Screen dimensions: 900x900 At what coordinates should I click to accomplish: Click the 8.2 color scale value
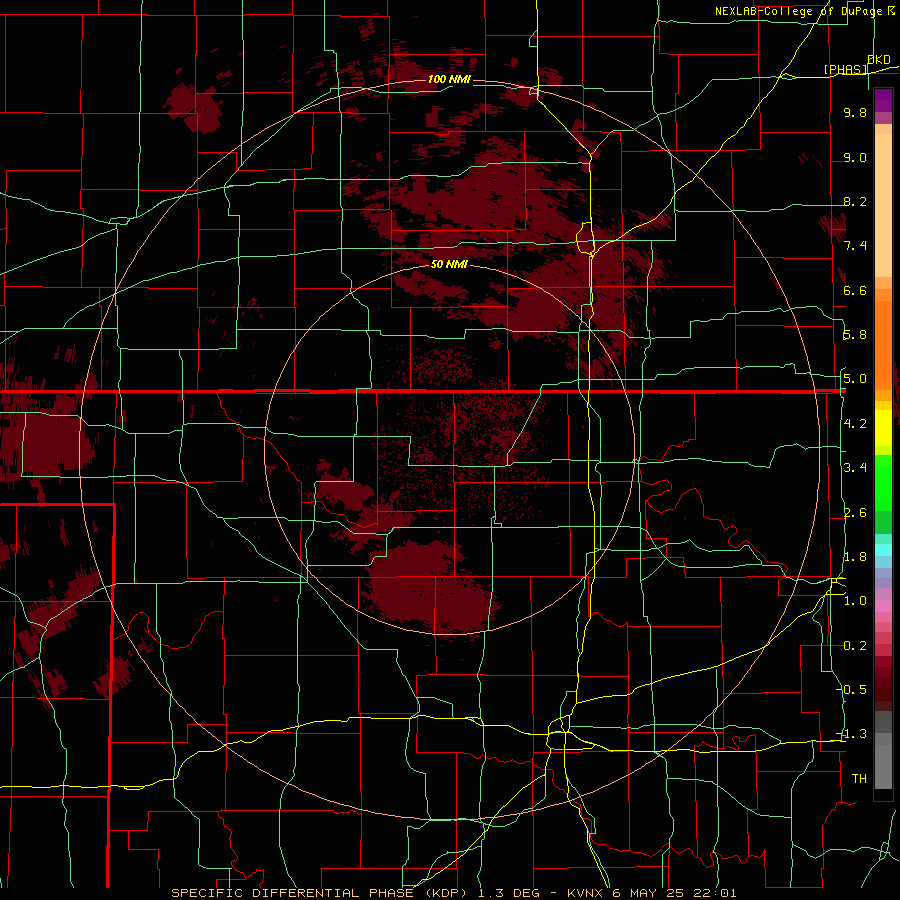click(855, 201)
